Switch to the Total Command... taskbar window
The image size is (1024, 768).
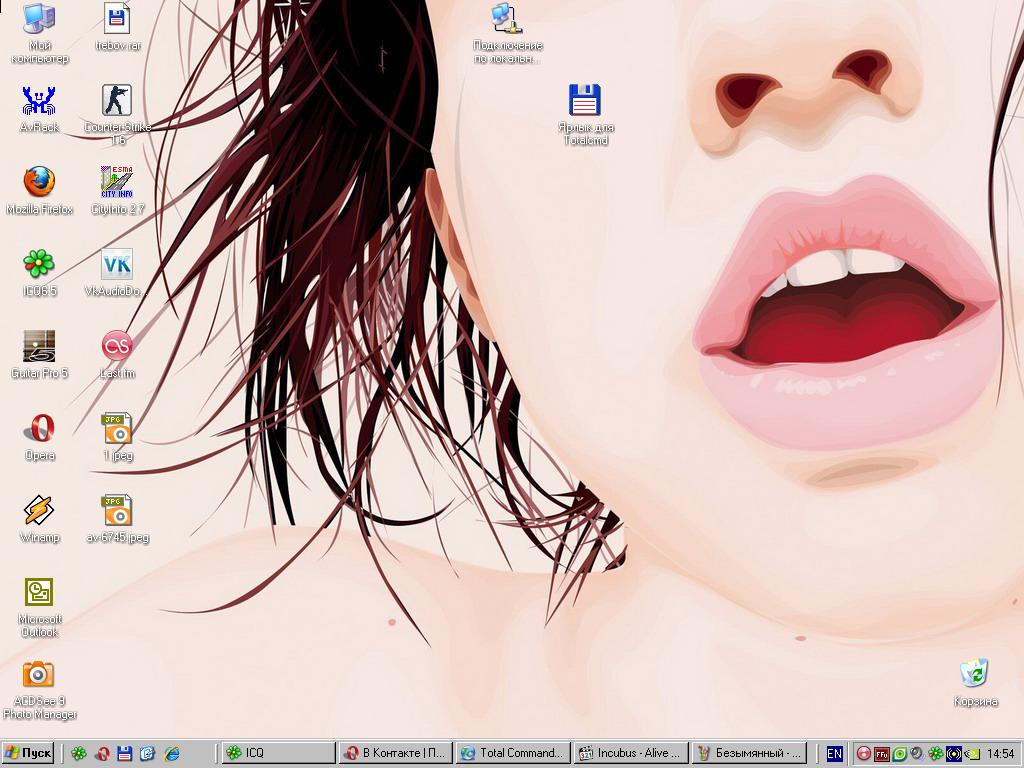coord(513,753)
